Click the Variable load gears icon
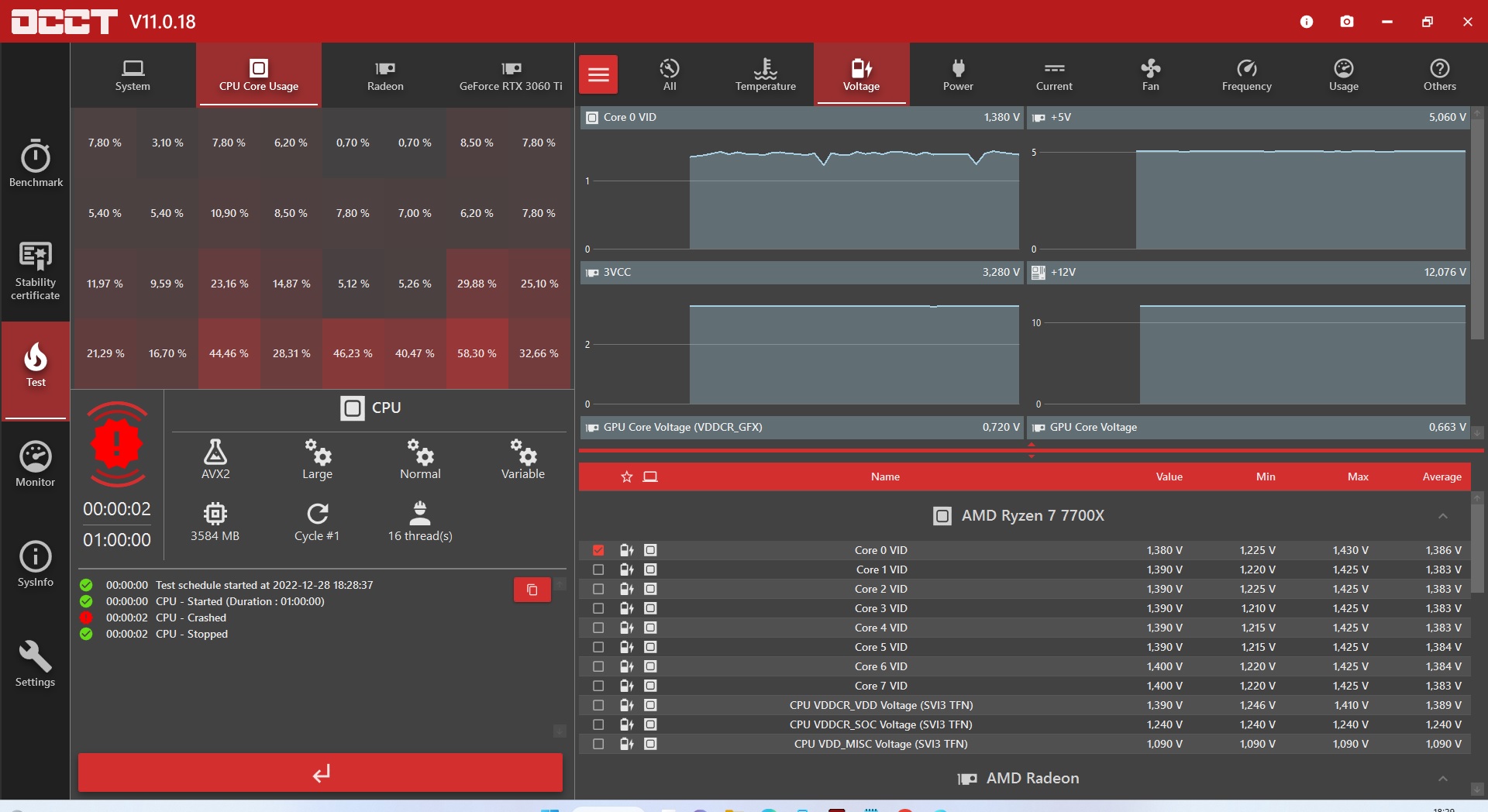Viewport: 1488px width, 812px height. [523, 451]
